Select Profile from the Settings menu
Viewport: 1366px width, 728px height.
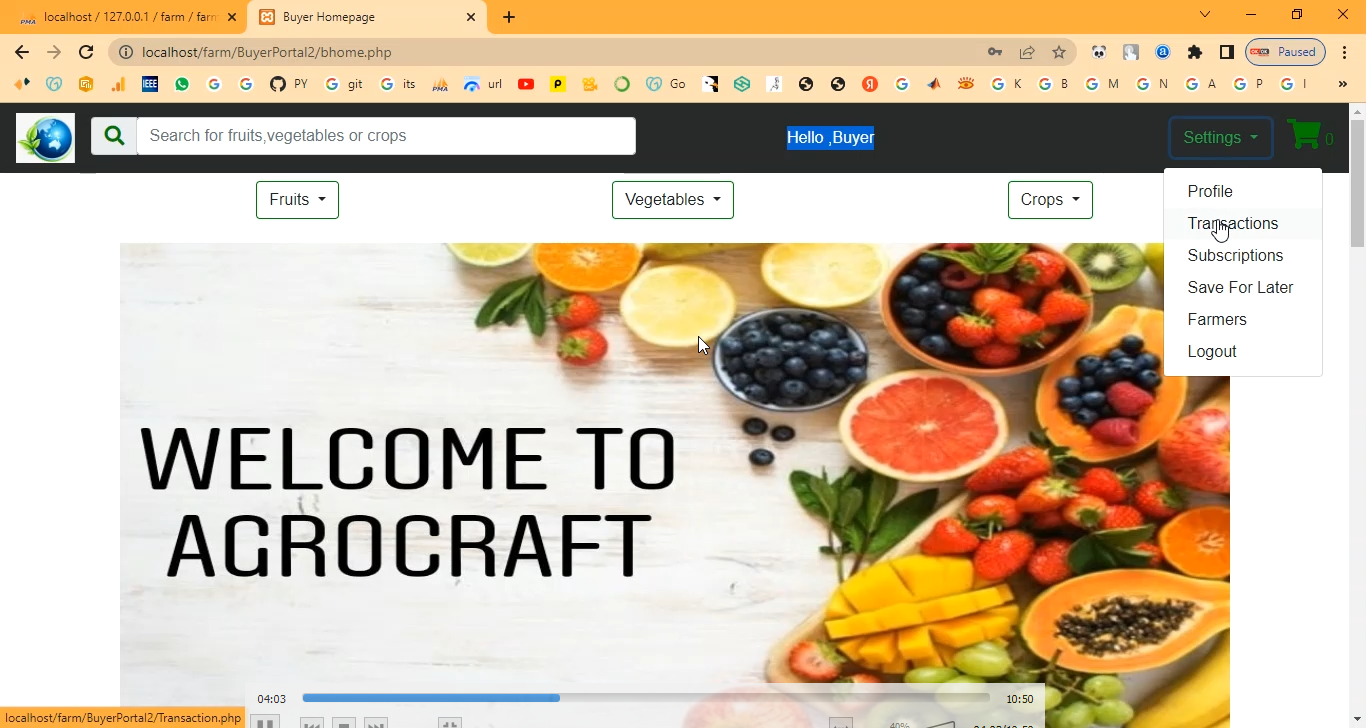[1243, 192]
